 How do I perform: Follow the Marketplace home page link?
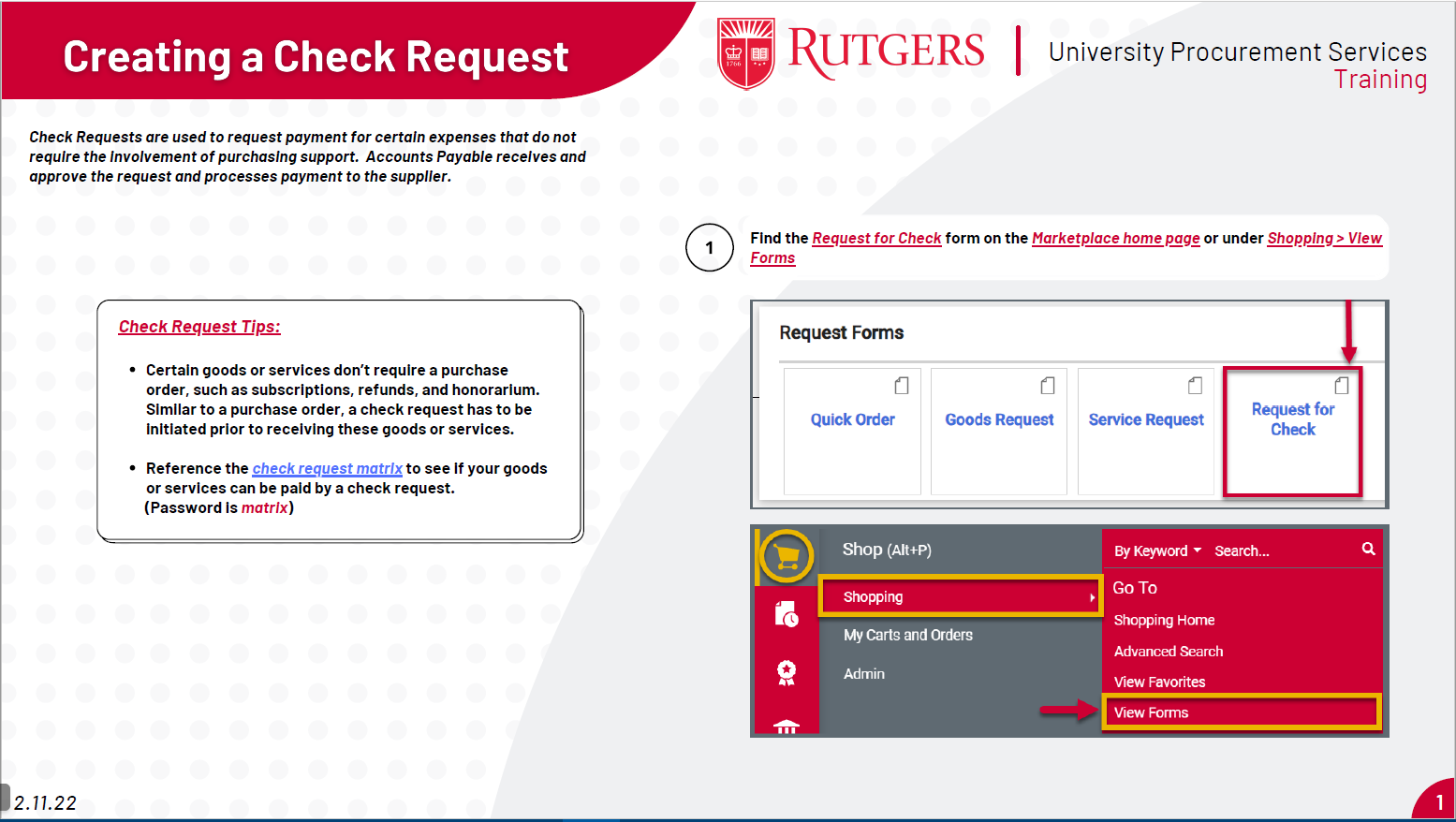(x=1115, y=238)
